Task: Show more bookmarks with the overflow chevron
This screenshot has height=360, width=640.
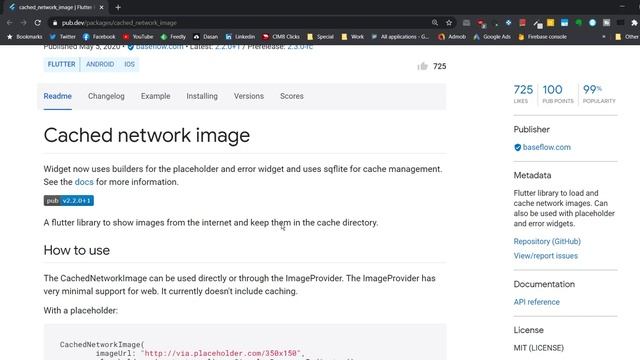Action: (604, 37)
